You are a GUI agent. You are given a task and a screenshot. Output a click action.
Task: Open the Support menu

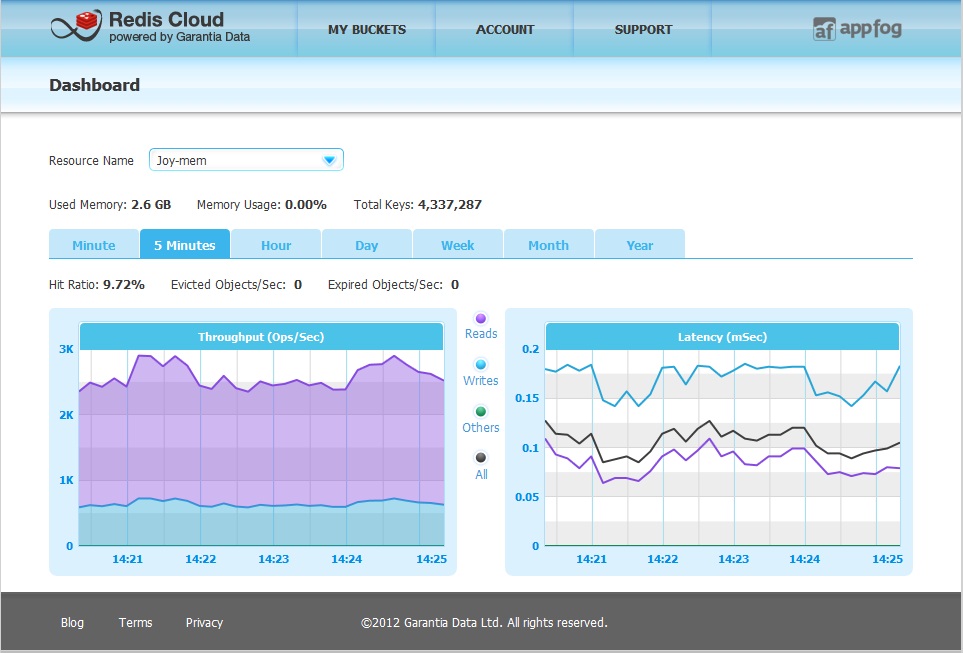[643, 29]
